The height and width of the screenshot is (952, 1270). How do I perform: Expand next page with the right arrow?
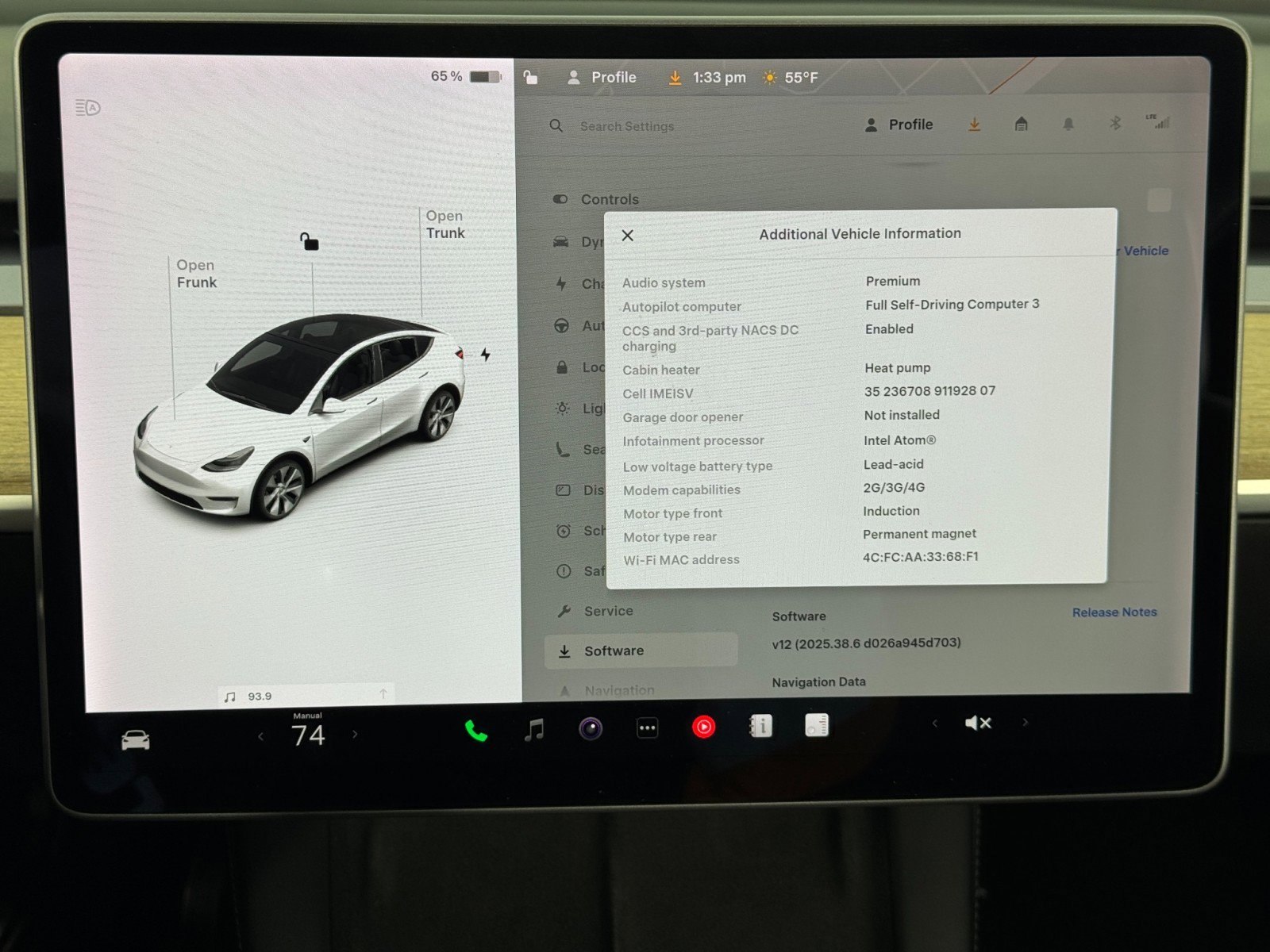click(1025, 724)
